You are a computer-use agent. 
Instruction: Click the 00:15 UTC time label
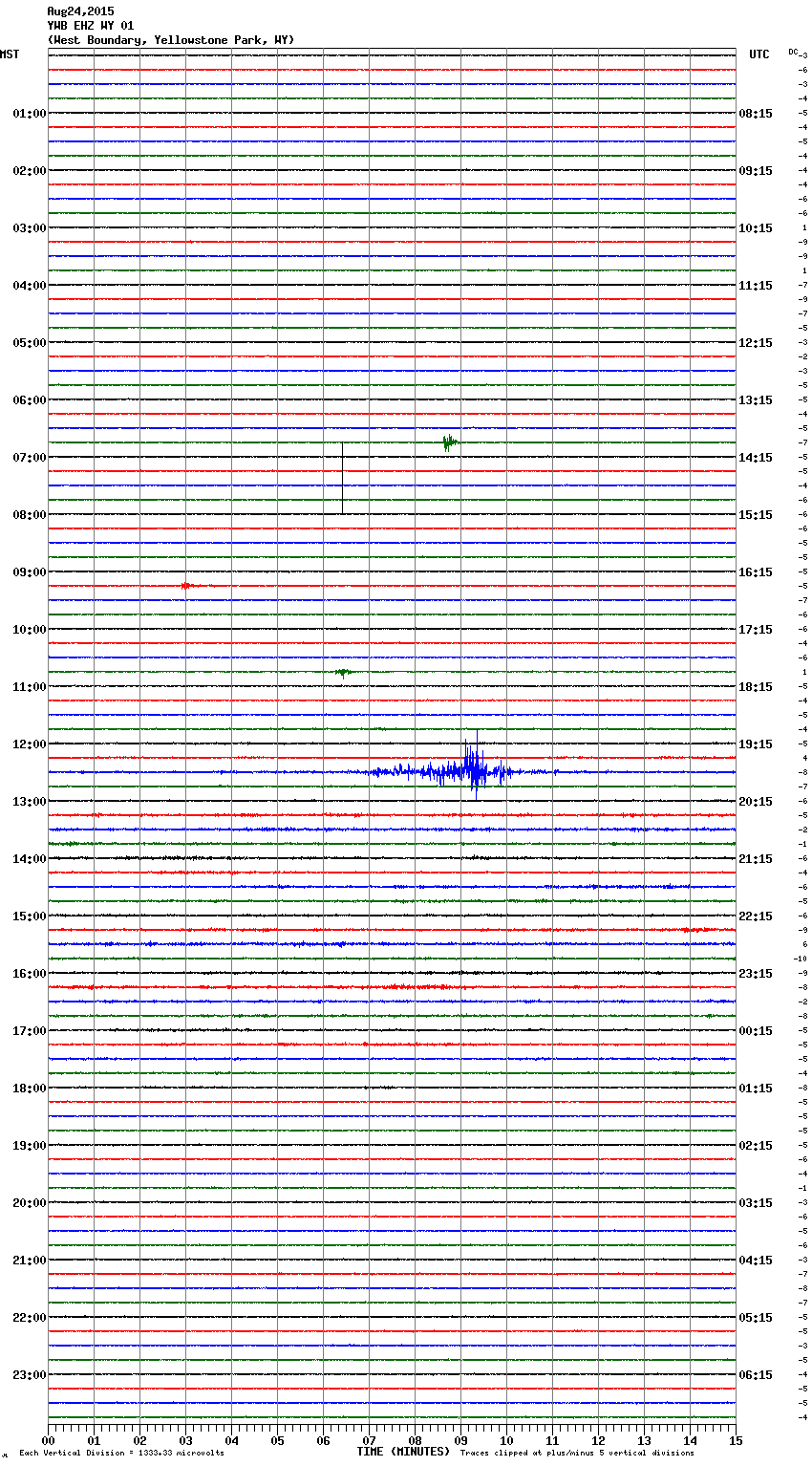coord(756,1030)
